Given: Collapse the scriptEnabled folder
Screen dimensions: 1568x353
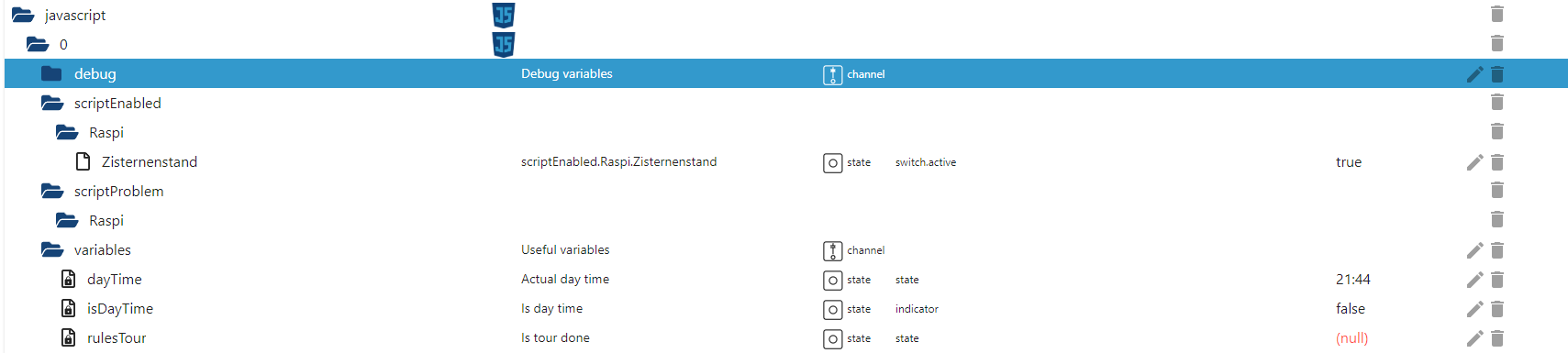Looking at the screenshot, I should 52,103.
